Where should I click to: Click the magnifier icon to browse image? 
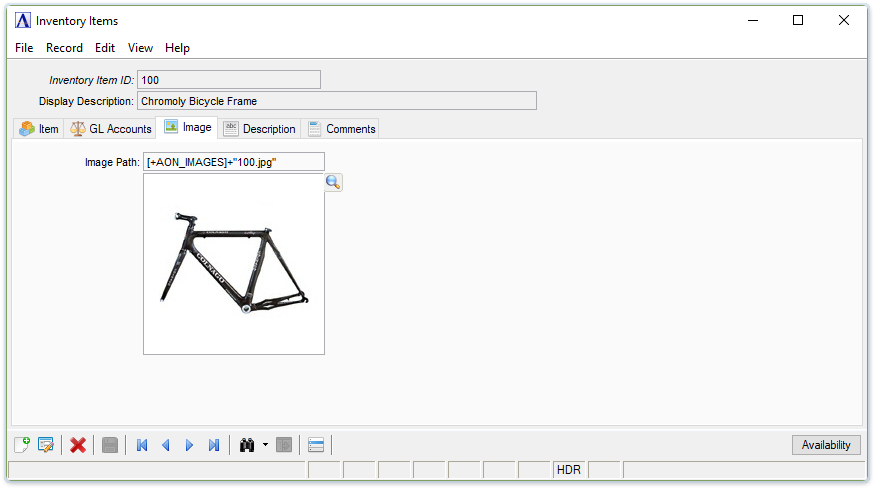click(333, 182)
